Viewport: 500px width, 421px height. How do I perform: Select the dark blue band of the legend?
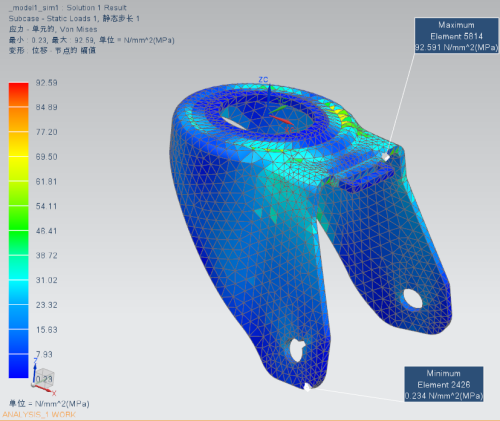pyautogui.click(x=19, y=366)
